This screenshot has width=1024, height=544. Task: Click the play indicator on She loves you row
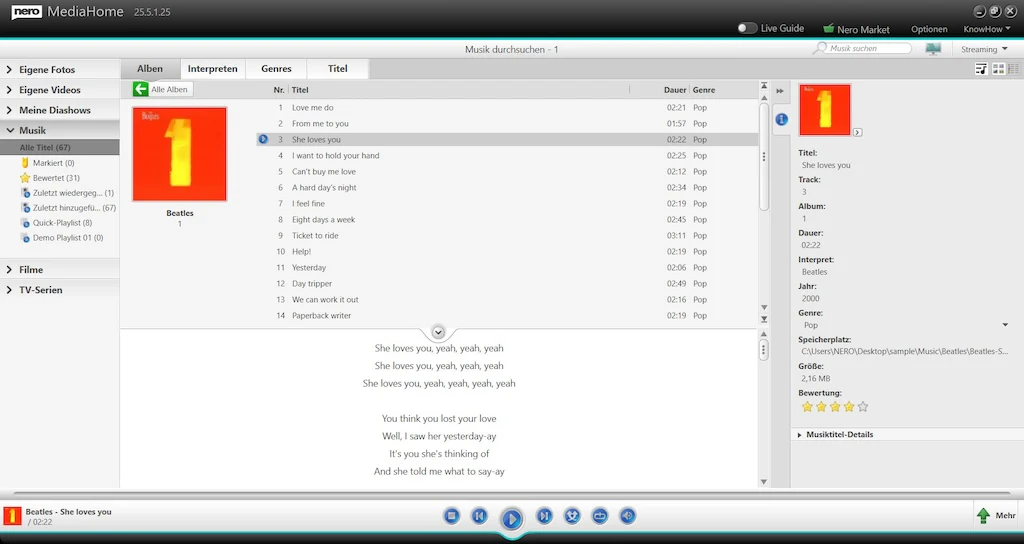[263, 139]
